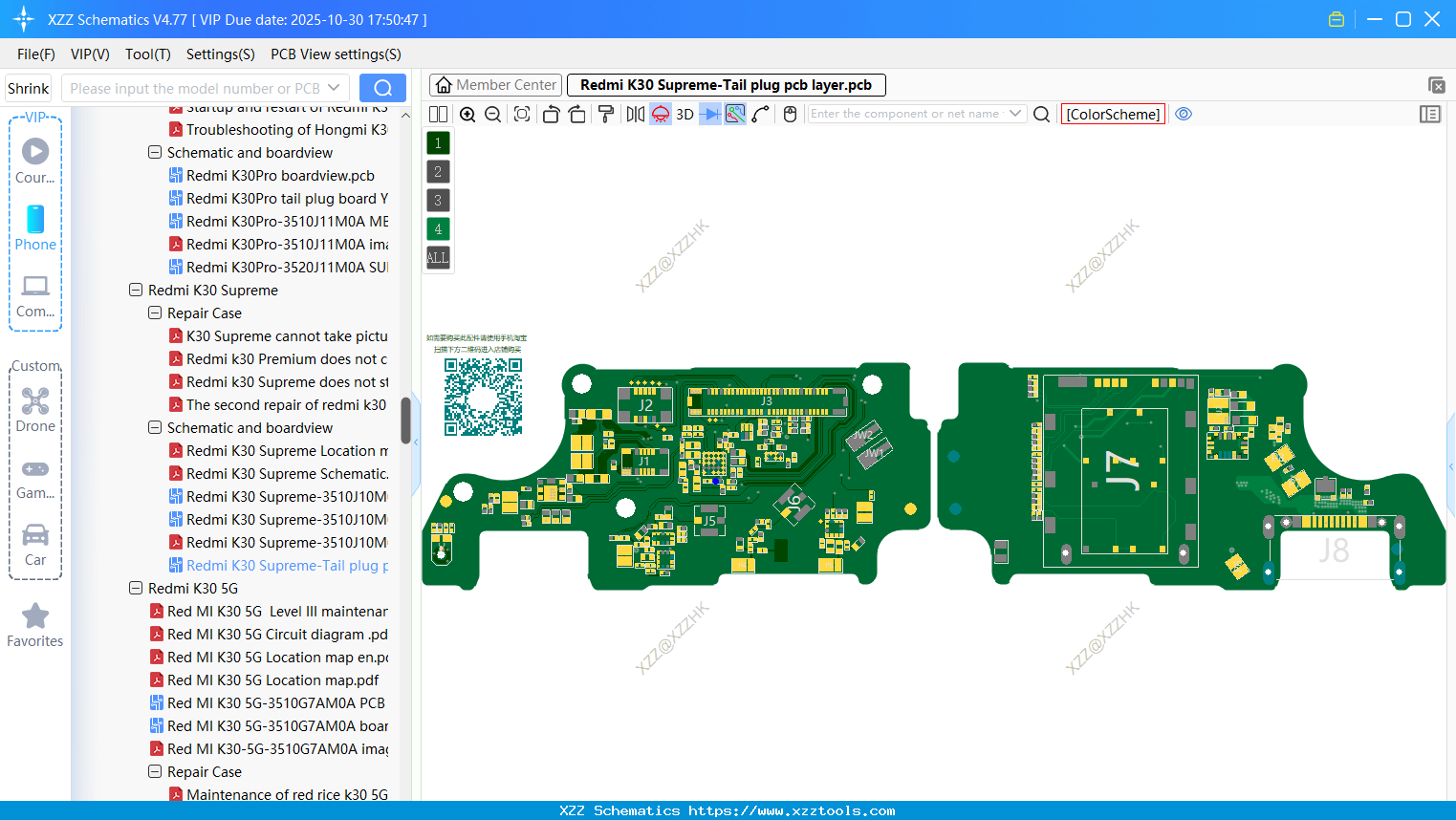Toggle the split view icon in PCB toolbar
Screen dimensions: 1456x820
point(438,115)
